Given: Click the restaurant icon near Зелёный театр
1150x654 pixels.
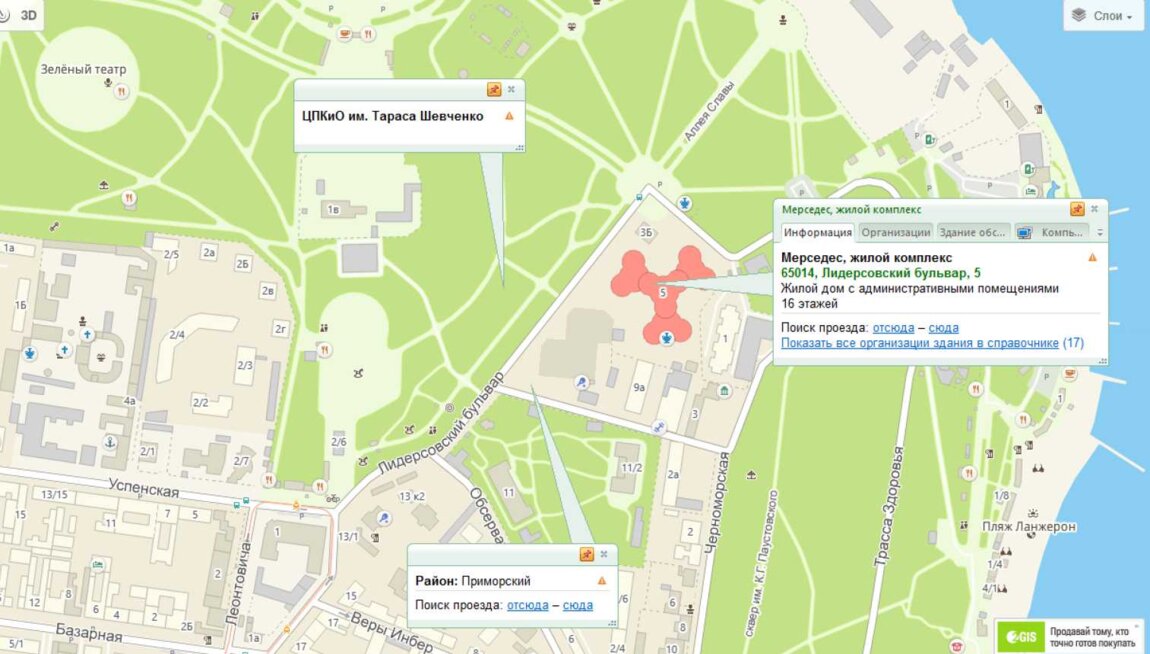Looking at the screenshot, I should [x=120, y=90].
